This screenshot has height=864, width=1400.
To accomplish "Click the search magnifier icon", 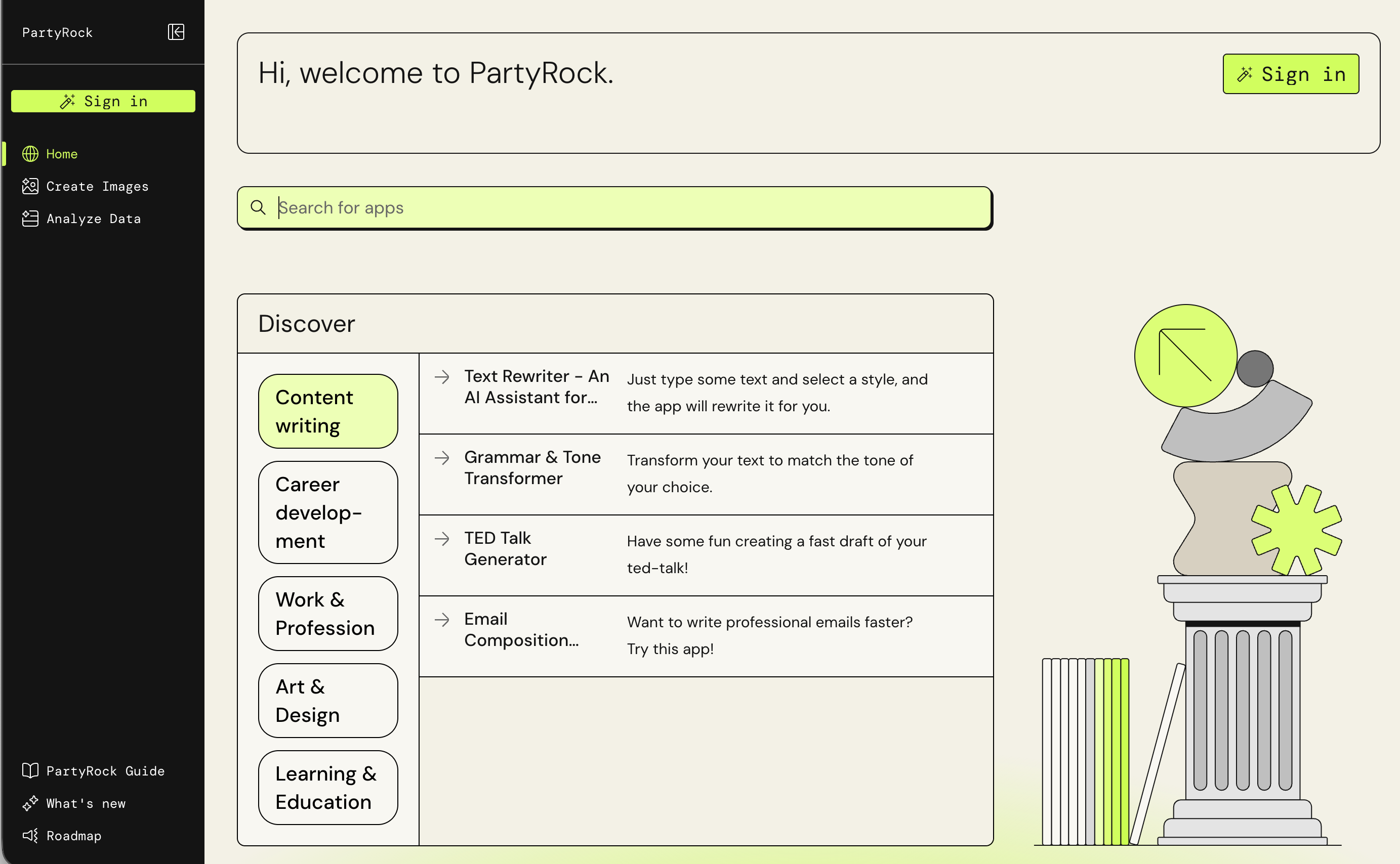I will click(x=259, y=207).
